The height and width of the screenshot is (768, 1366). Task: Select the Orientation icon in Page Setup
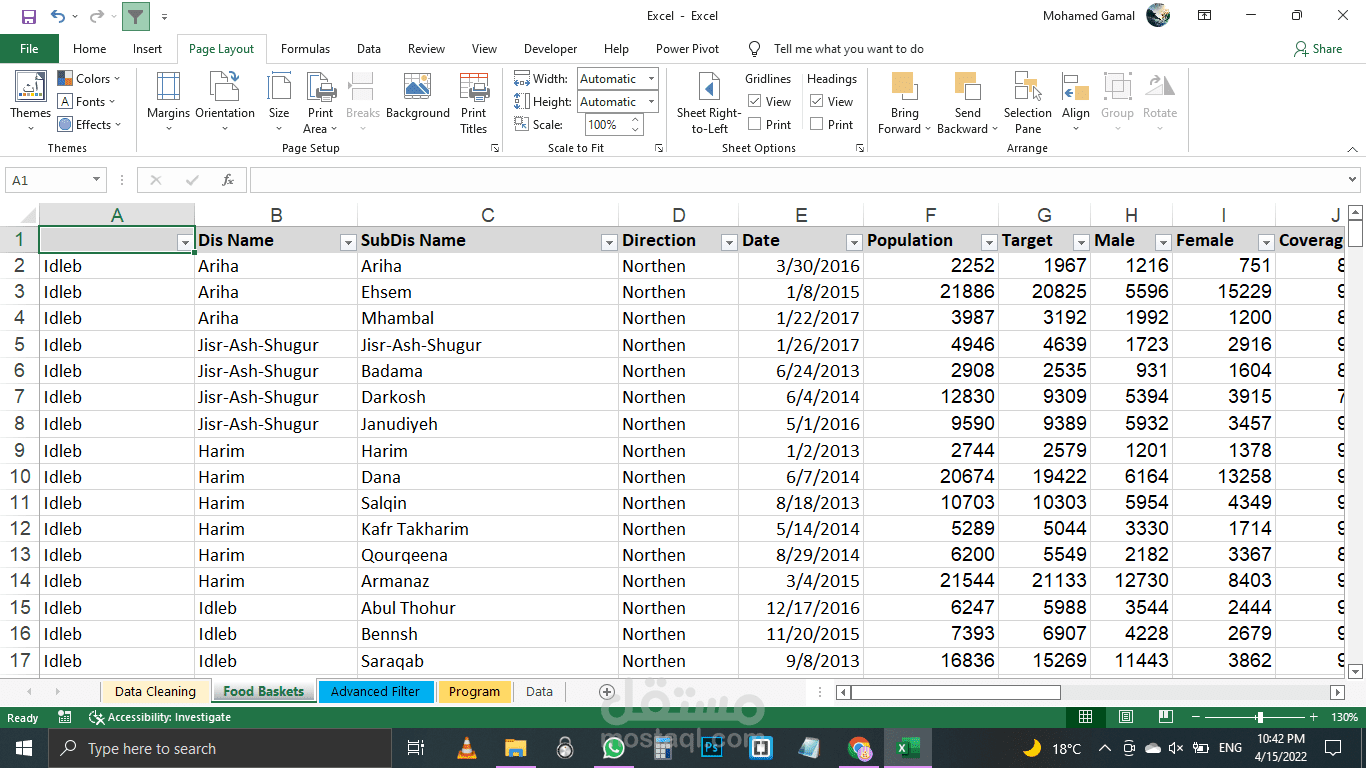224,100
